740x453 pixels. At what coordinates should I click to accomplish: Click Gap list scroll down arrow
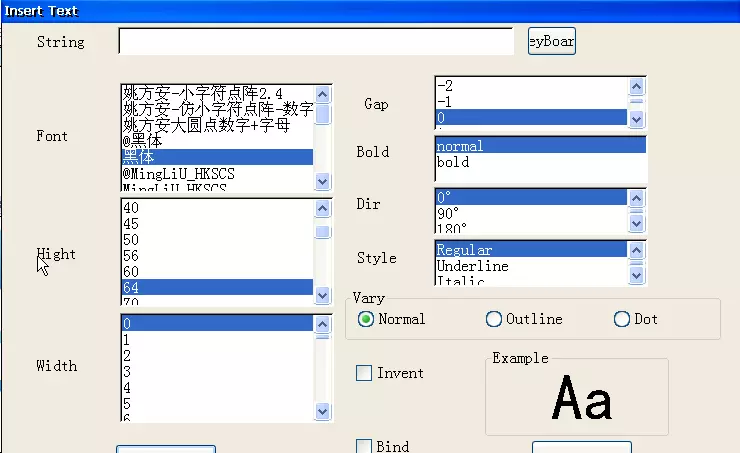[637, 119]
